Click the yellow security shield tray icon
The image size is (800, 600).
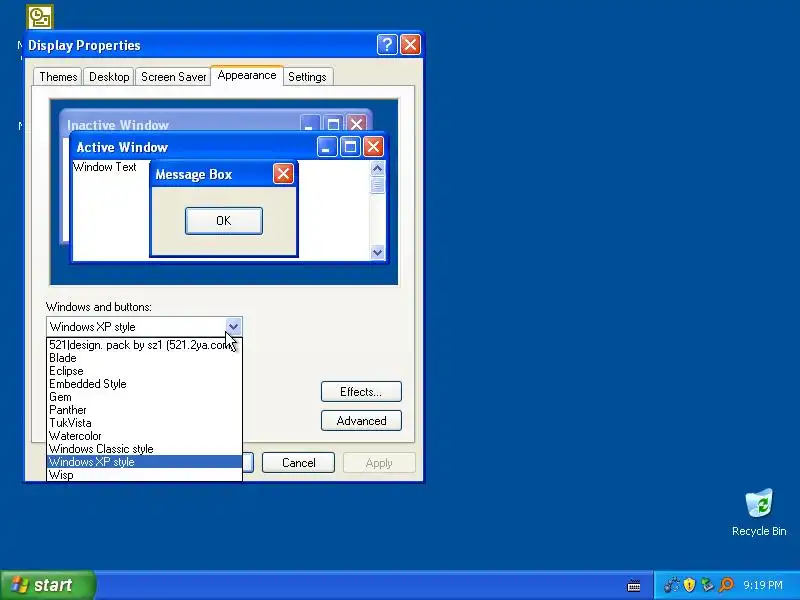[x=689, y=585]
